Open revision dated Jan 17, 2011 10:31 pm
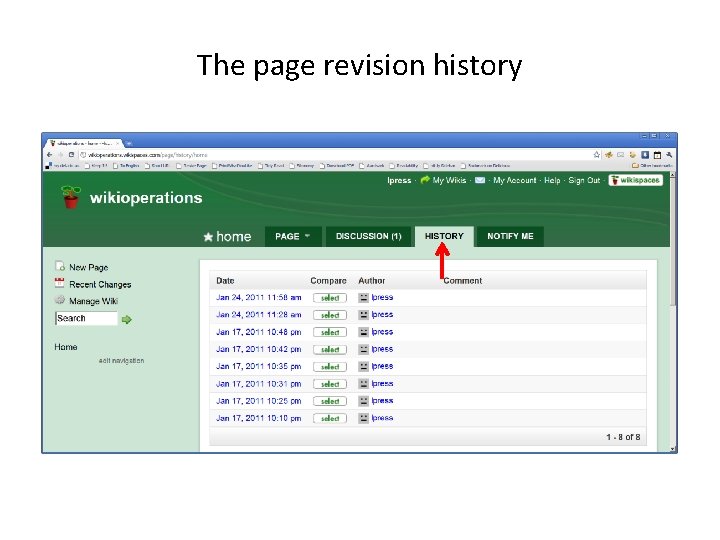 (x=259, y=383)
